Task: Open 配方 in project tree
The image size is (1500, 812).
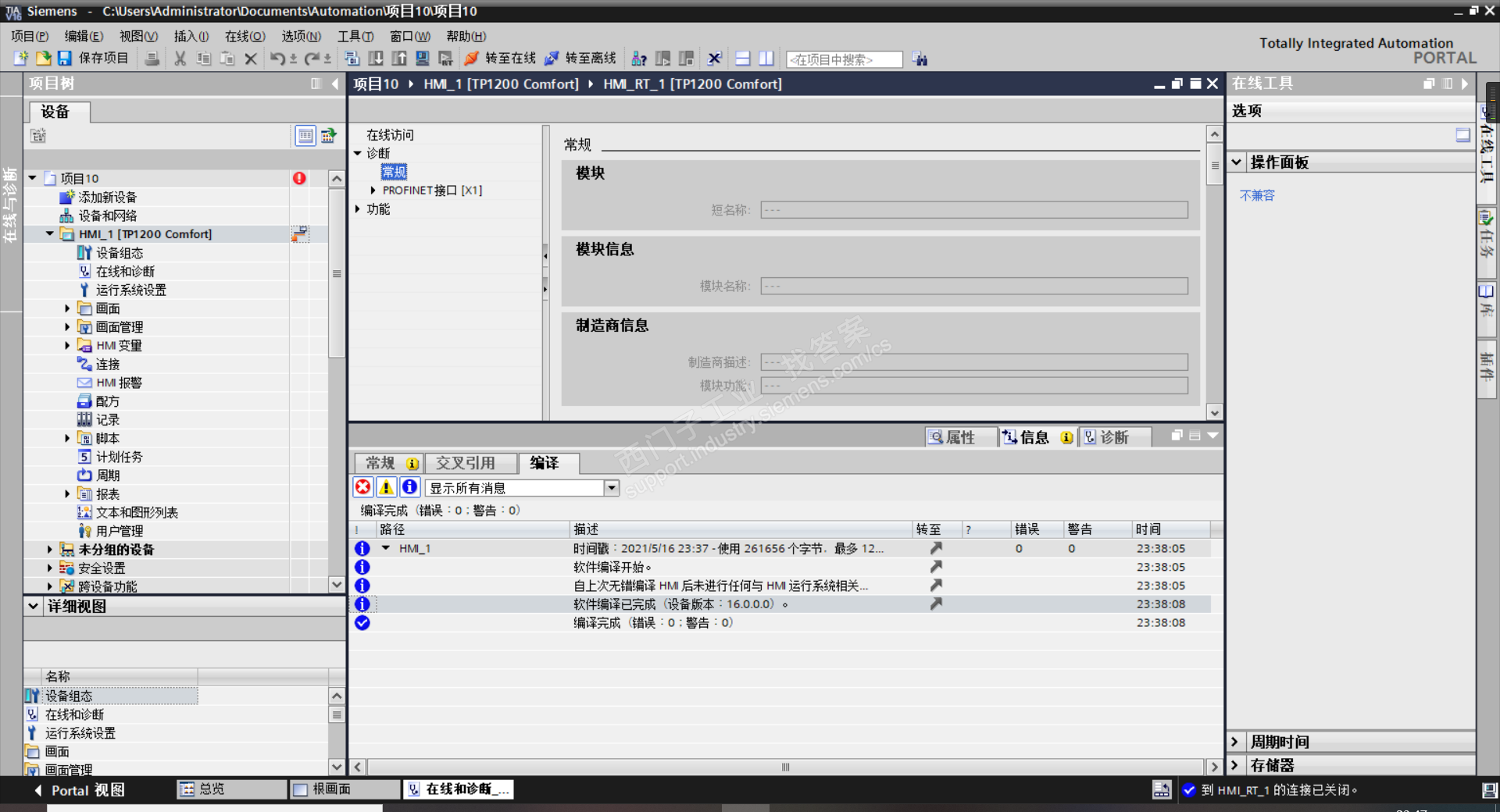Action: tap(107, 401)
